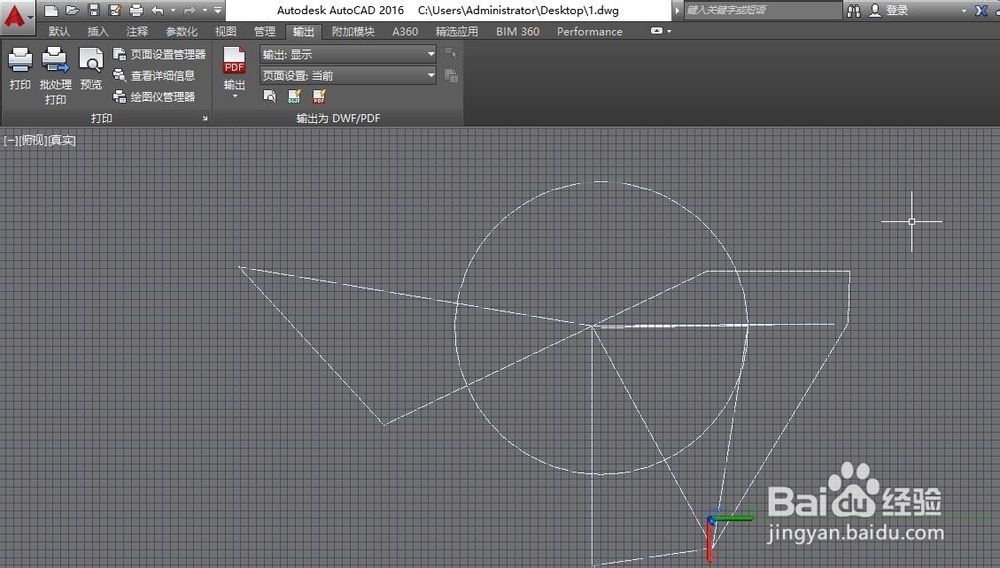The image size is (1000, 568).
Task: Expand the Customize Quick Access Toolbar menu
Action: pyautogui.click(x=217, y=10)
